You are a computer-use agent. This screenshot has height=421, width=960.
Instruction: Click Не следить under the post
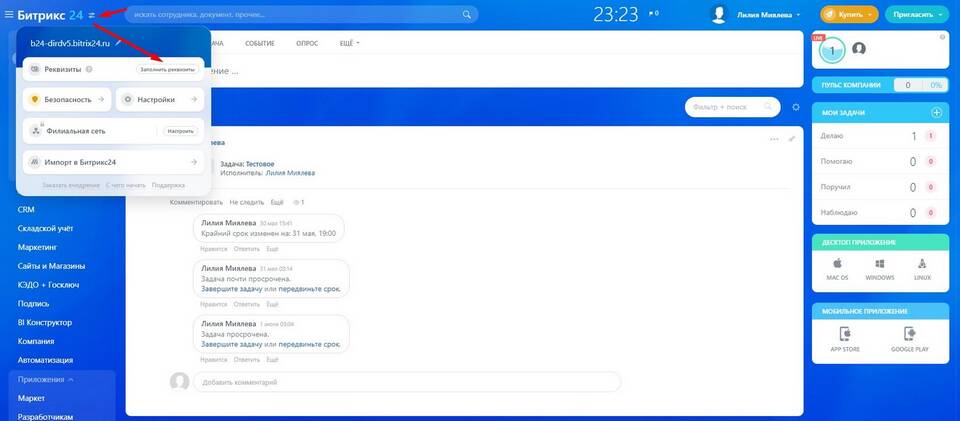click(247, 202)
